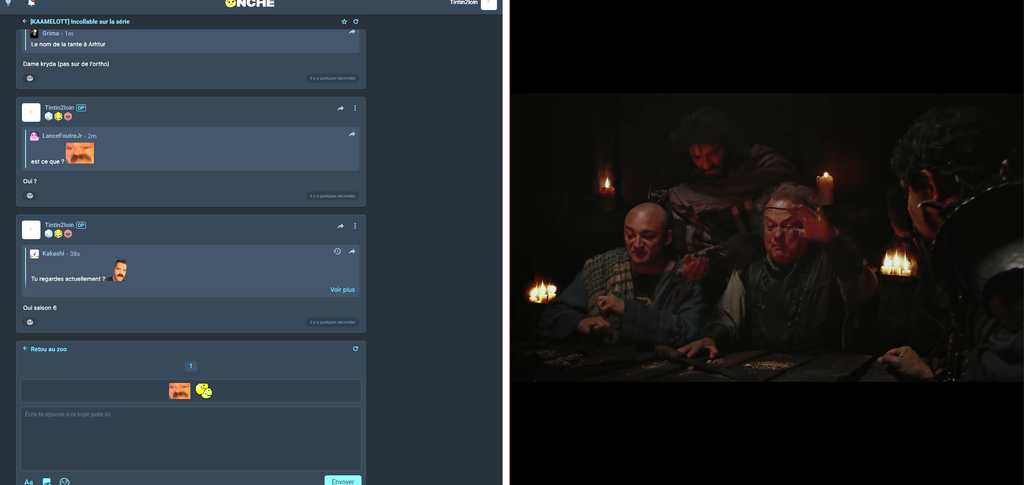Open Tintin2loin avatar on 'Oui saison 6' post
The width and height of the screenshot is (1024, 485).
(31, 230)
